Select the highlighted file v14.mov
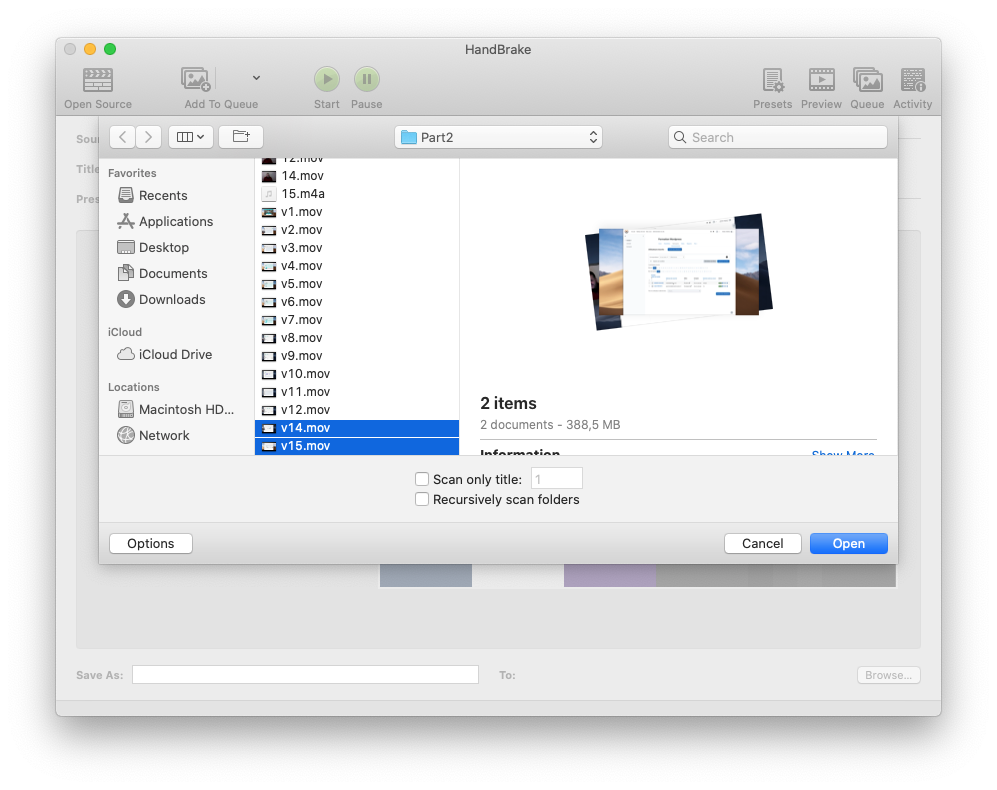The image size is (997, 790). click(x=357, y=428)
